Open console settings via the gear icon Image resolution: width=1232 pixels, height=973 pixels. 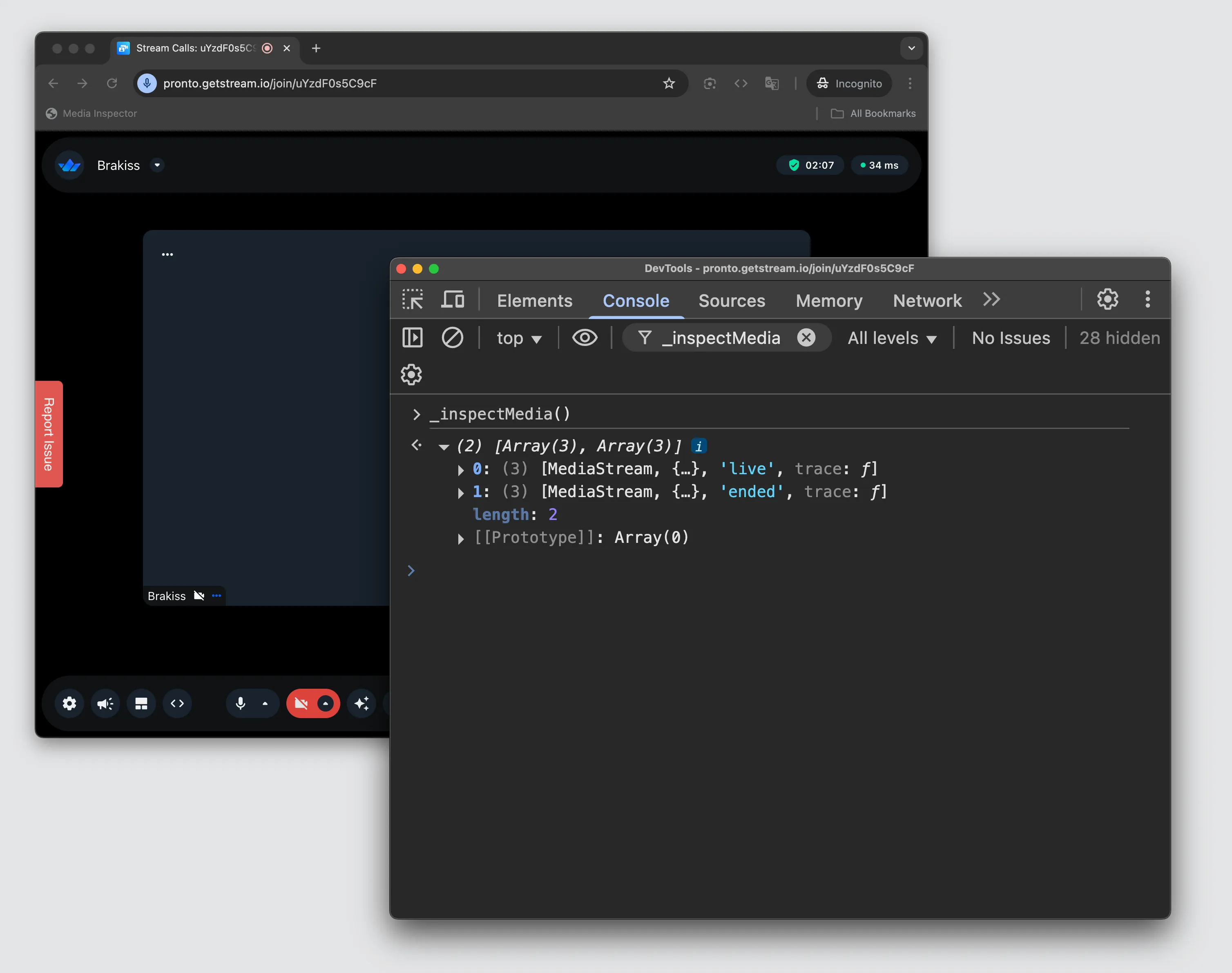[x=411, y=374]
